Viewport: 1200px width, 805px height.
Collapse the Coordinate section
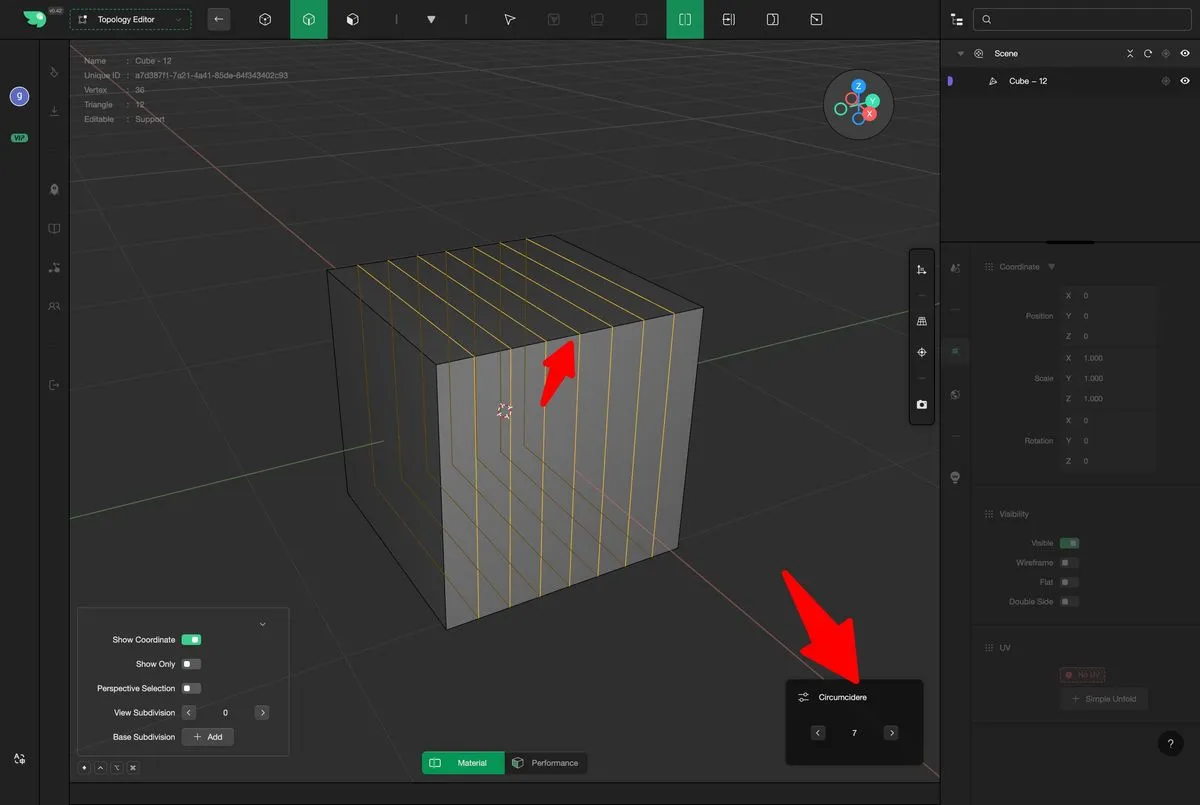pyautogui.click(x=1051, y=267)
